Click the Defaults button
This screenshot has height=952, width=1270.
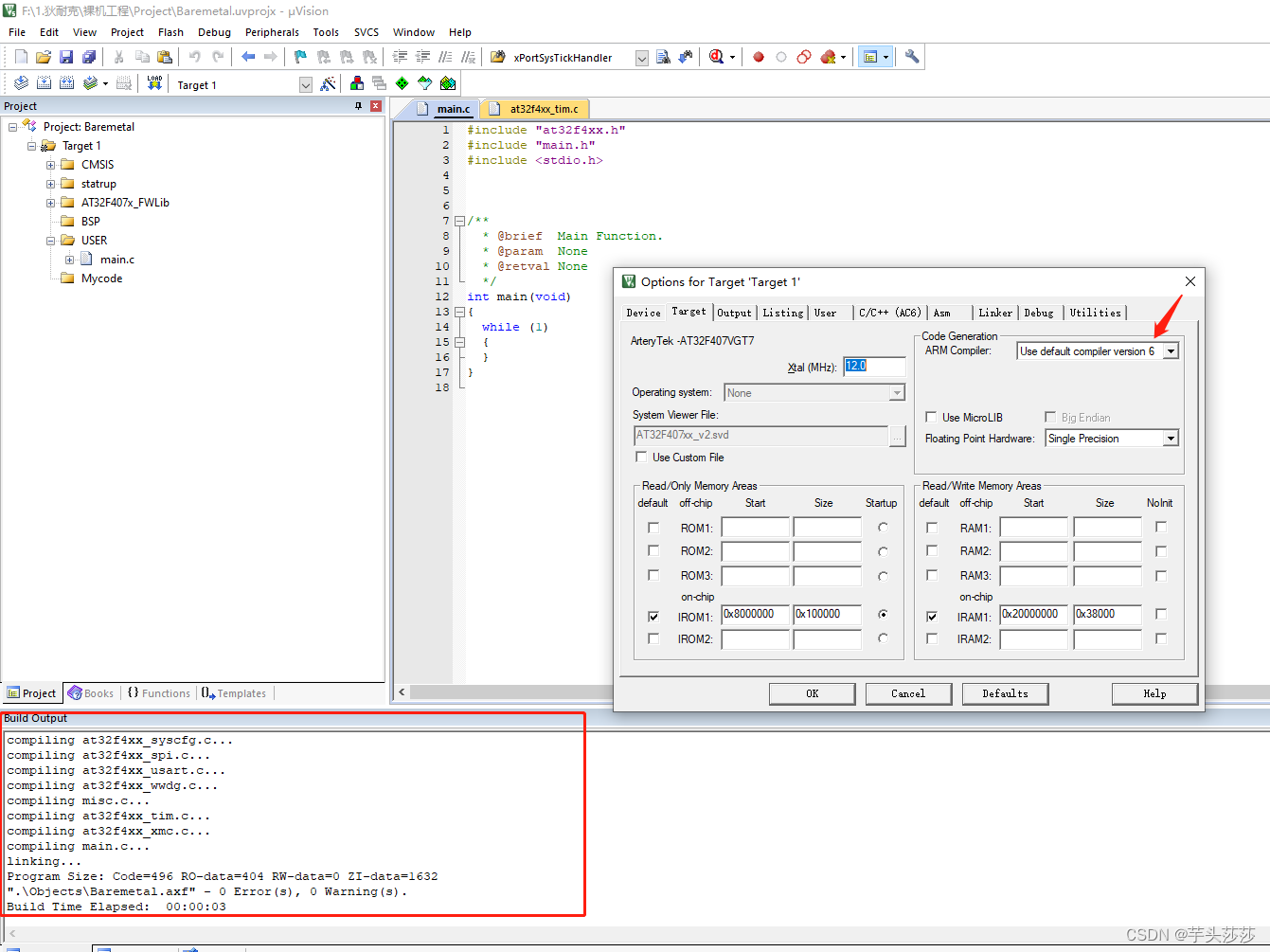point(1005,693)
